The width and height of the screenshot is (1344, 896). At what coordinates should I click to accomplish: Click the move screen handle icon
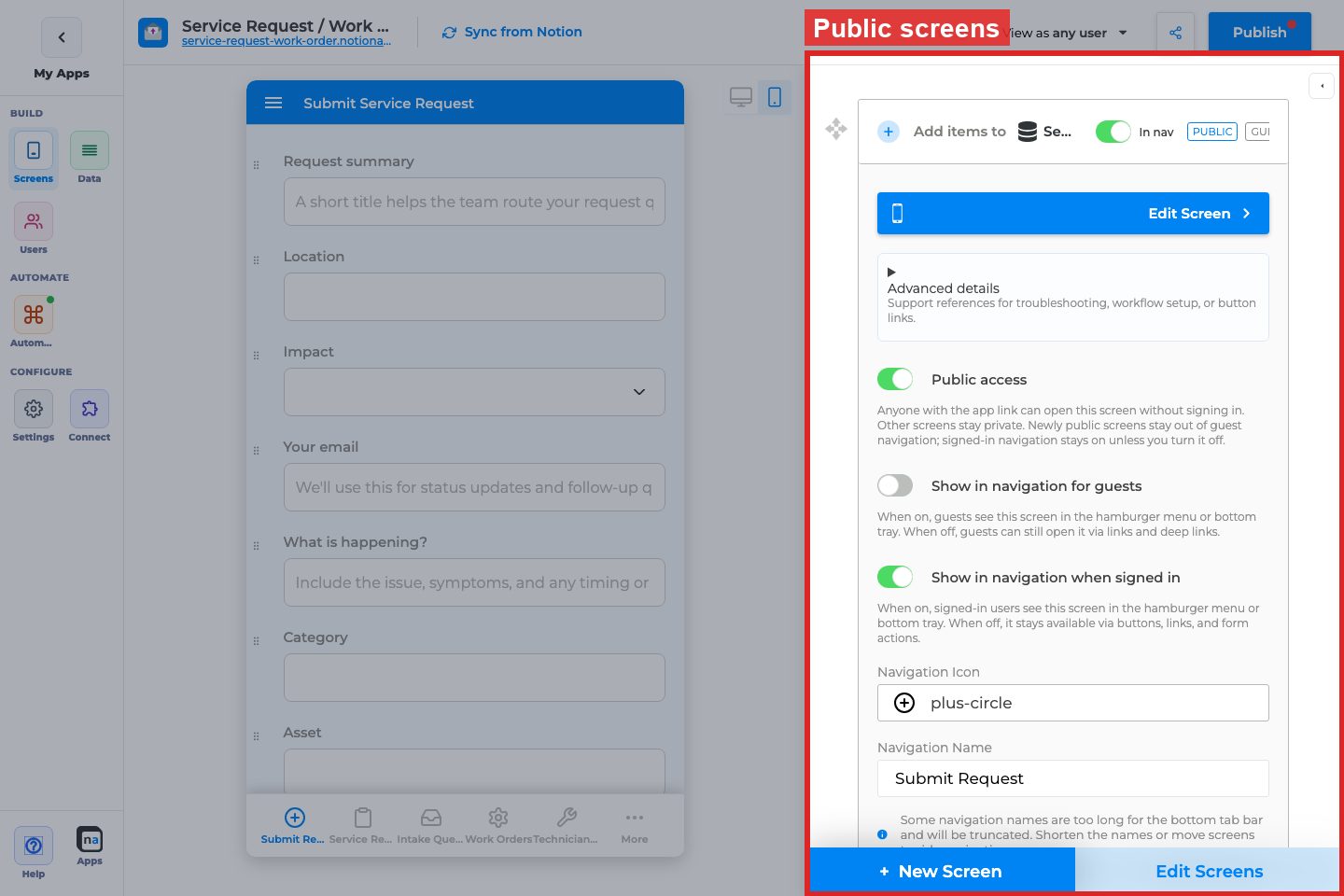click(x=836, y=129)
